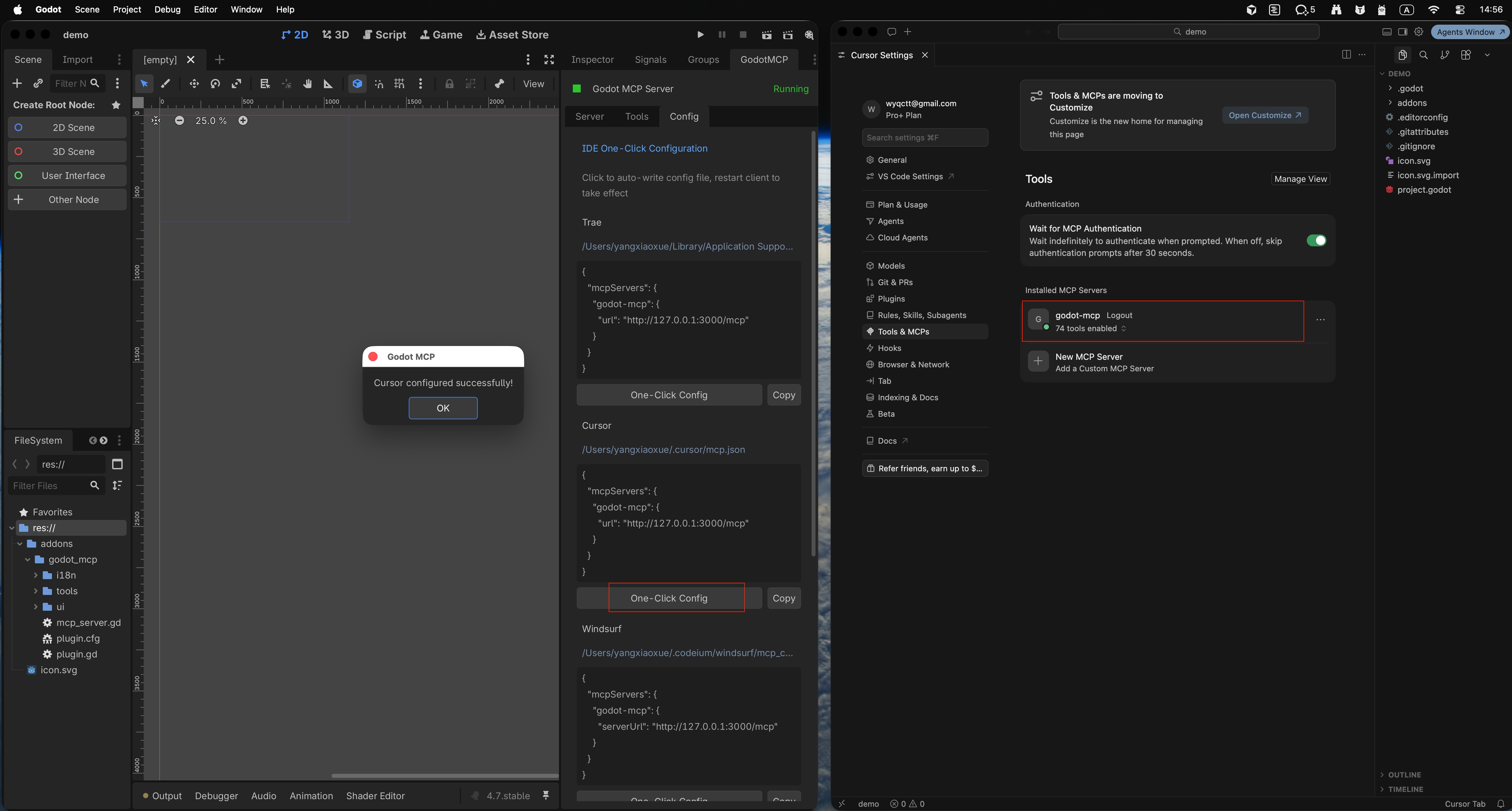Select the Move Mode tool in Godot toolbar
Screen dimensions: 1512x811
coord(194,84)
